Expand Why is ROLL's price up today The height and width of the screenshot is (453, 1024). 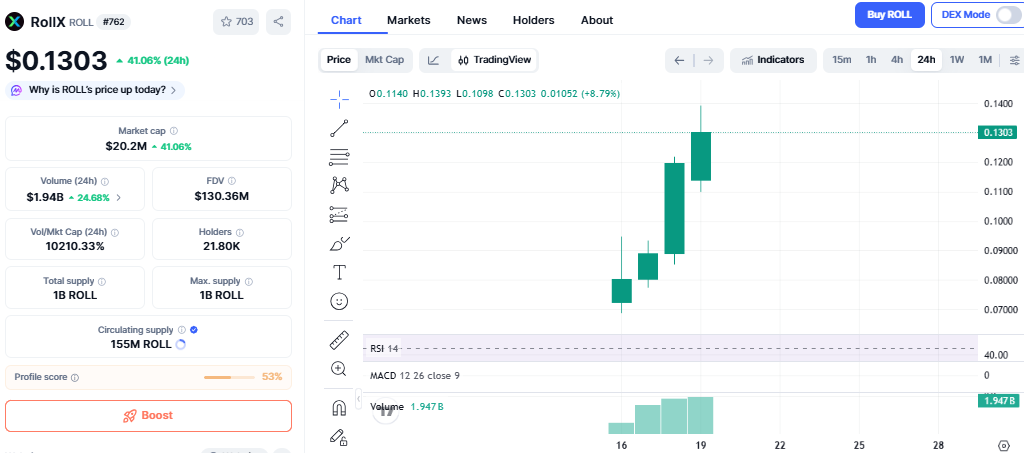pyautogui.click(x=96, y=90)
